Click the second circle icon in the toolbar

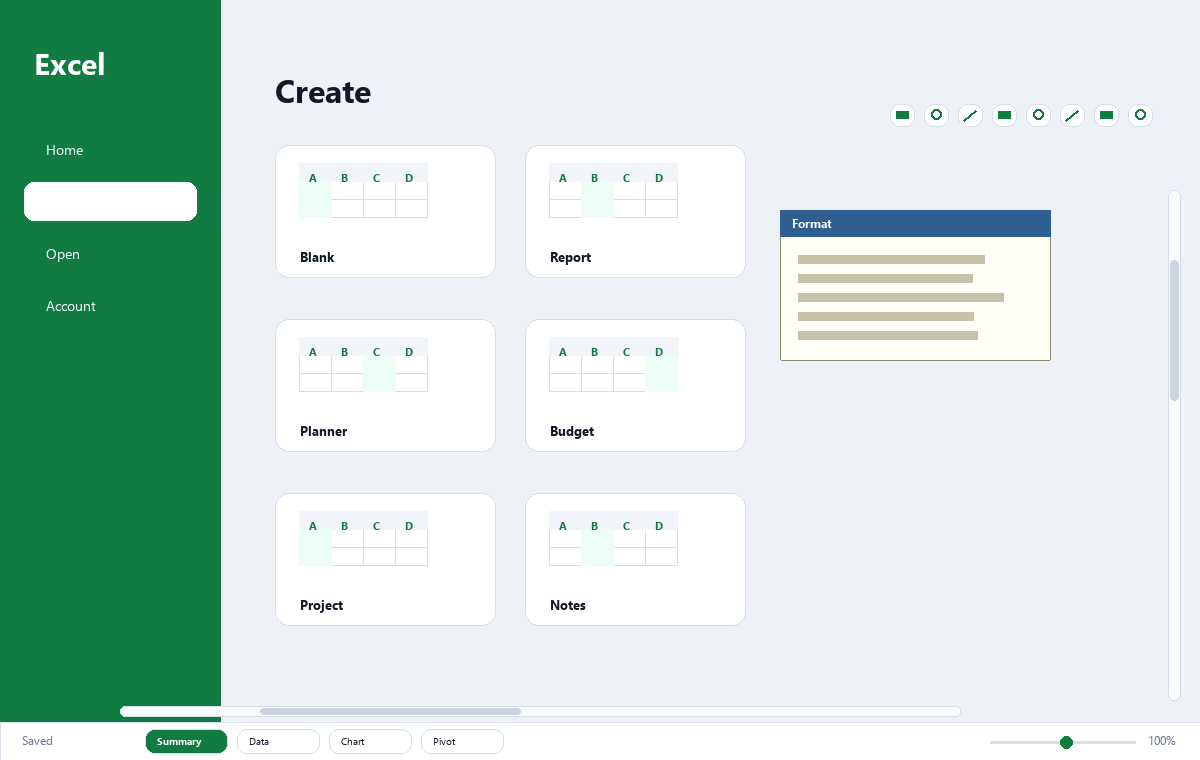click(x=1038, y=115)
